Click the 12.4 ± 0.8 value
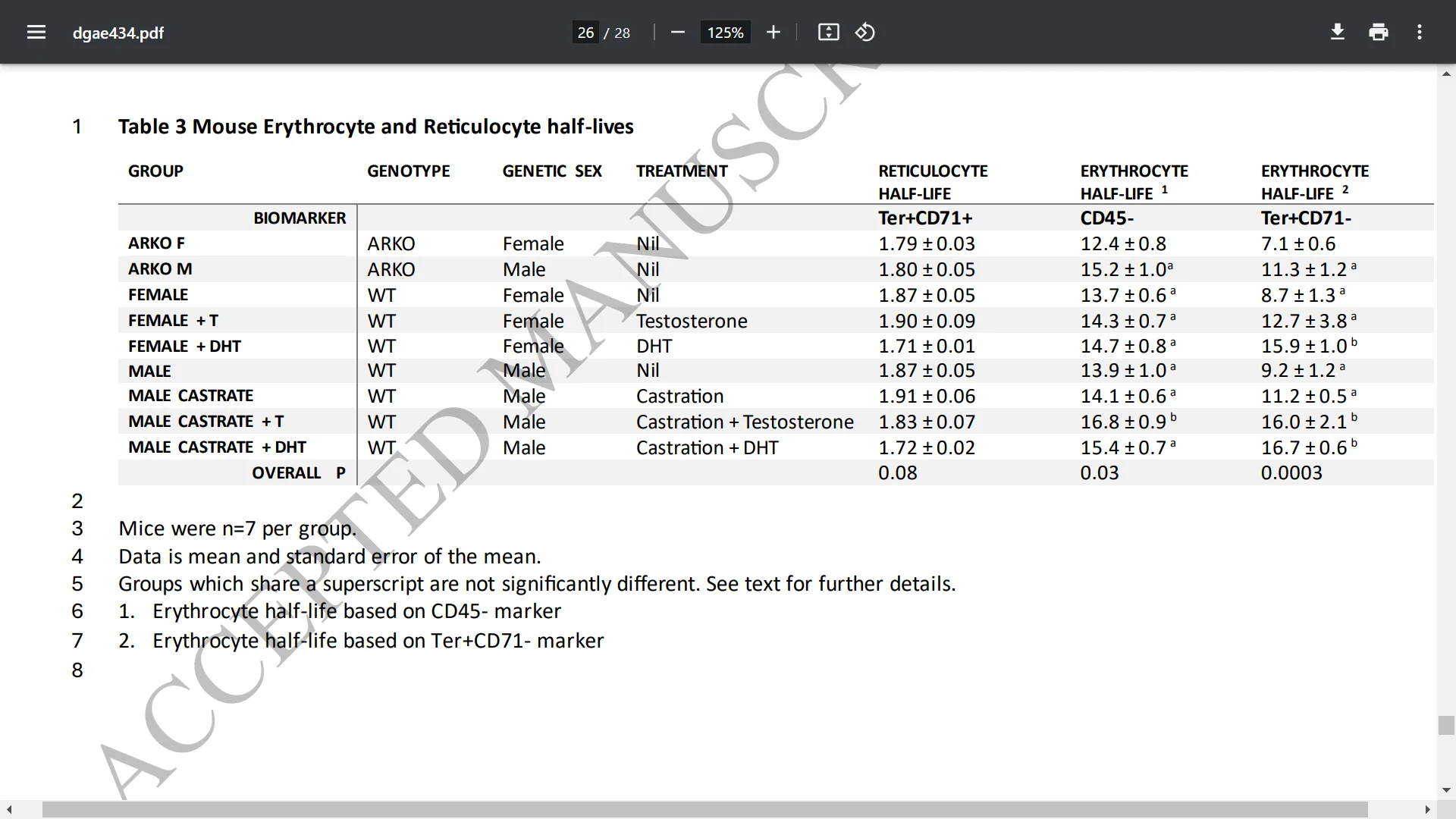 [1123, 244]
